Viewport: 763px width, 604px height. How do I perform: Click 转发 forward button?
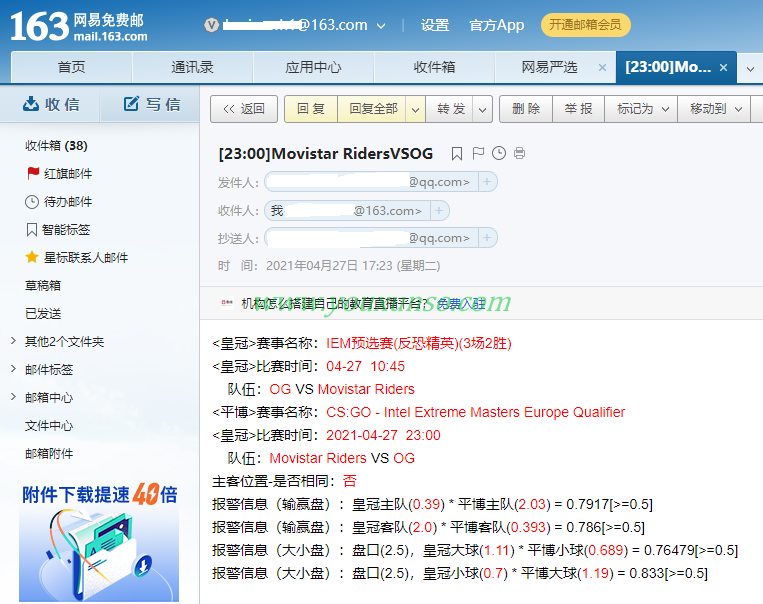click(x=450, y=109)
